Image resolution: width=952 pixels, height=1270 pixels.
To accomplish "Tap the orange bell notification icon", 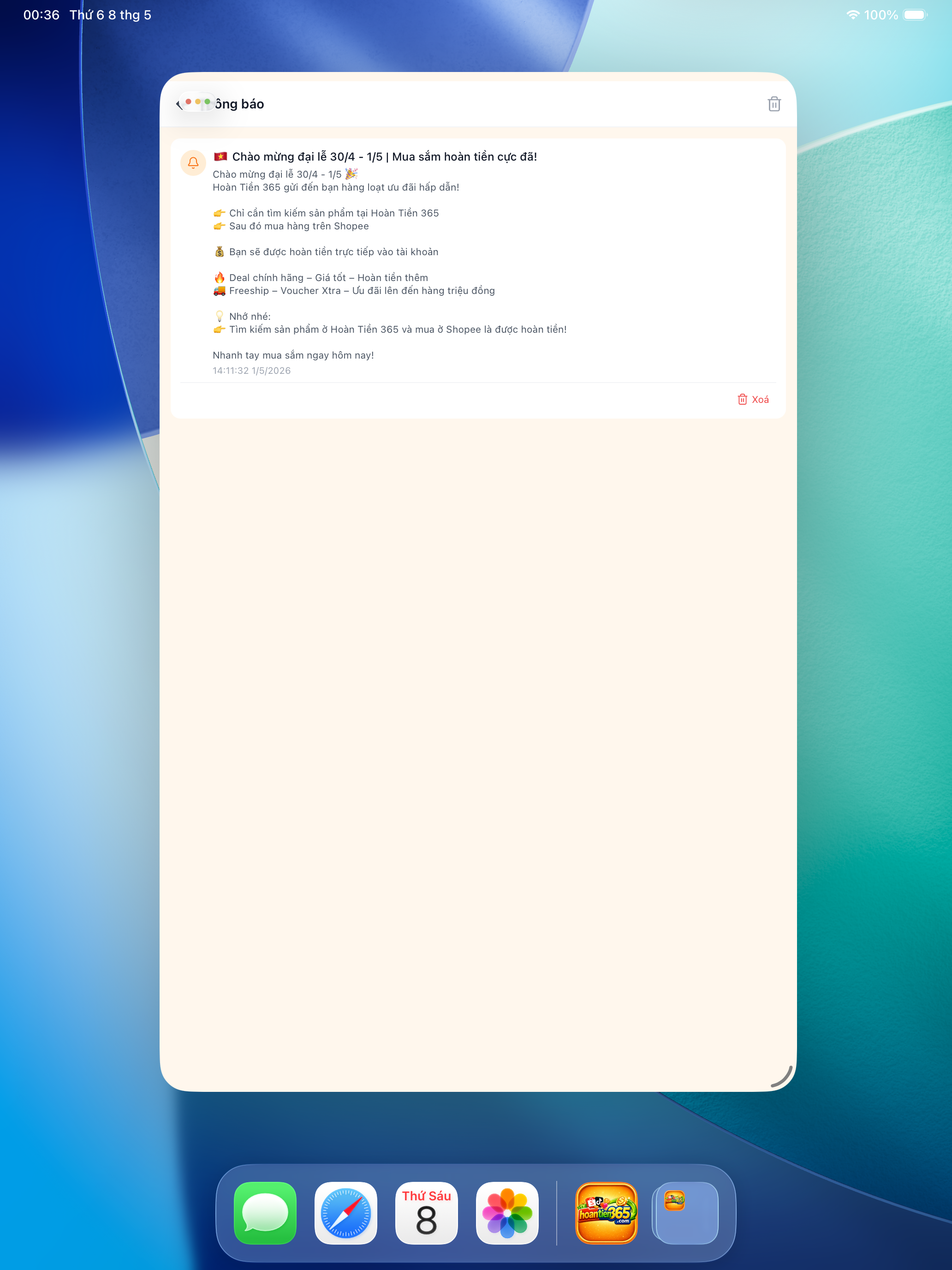I will point(193,162).
